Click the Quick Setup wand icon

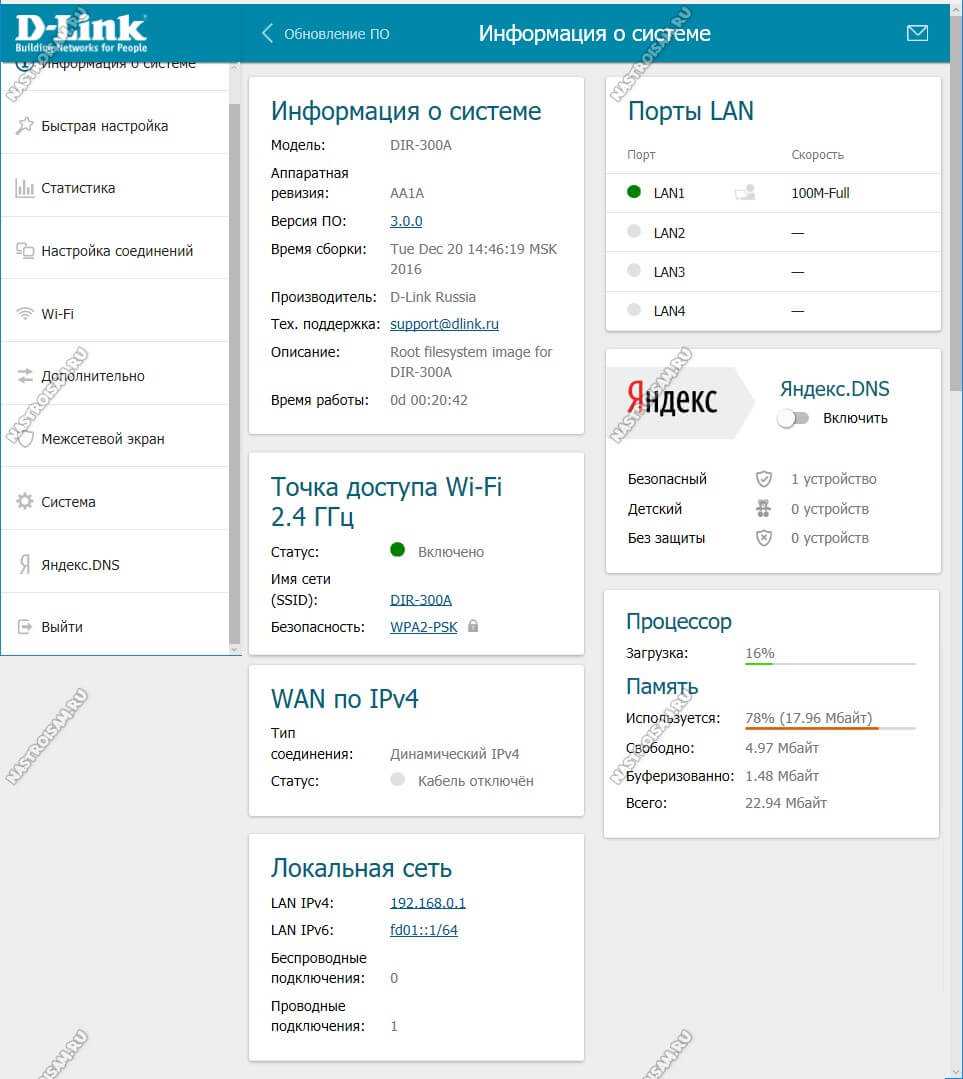tap(25, 126)
